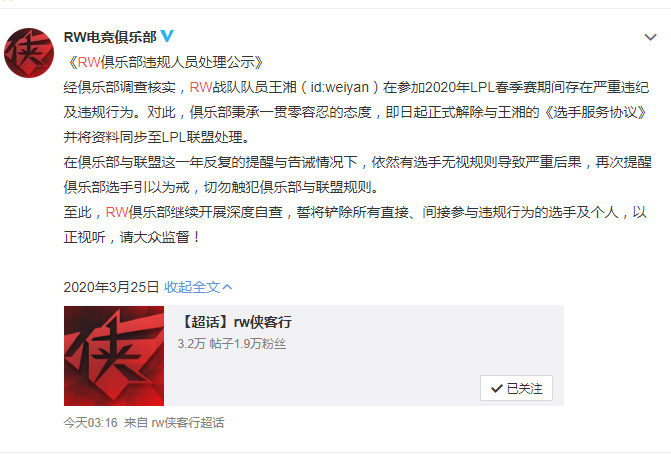The height and width of the screenshot is (454, 671).
Task: Open the rw侠客行超话 source link
Action: coord(188,423)
